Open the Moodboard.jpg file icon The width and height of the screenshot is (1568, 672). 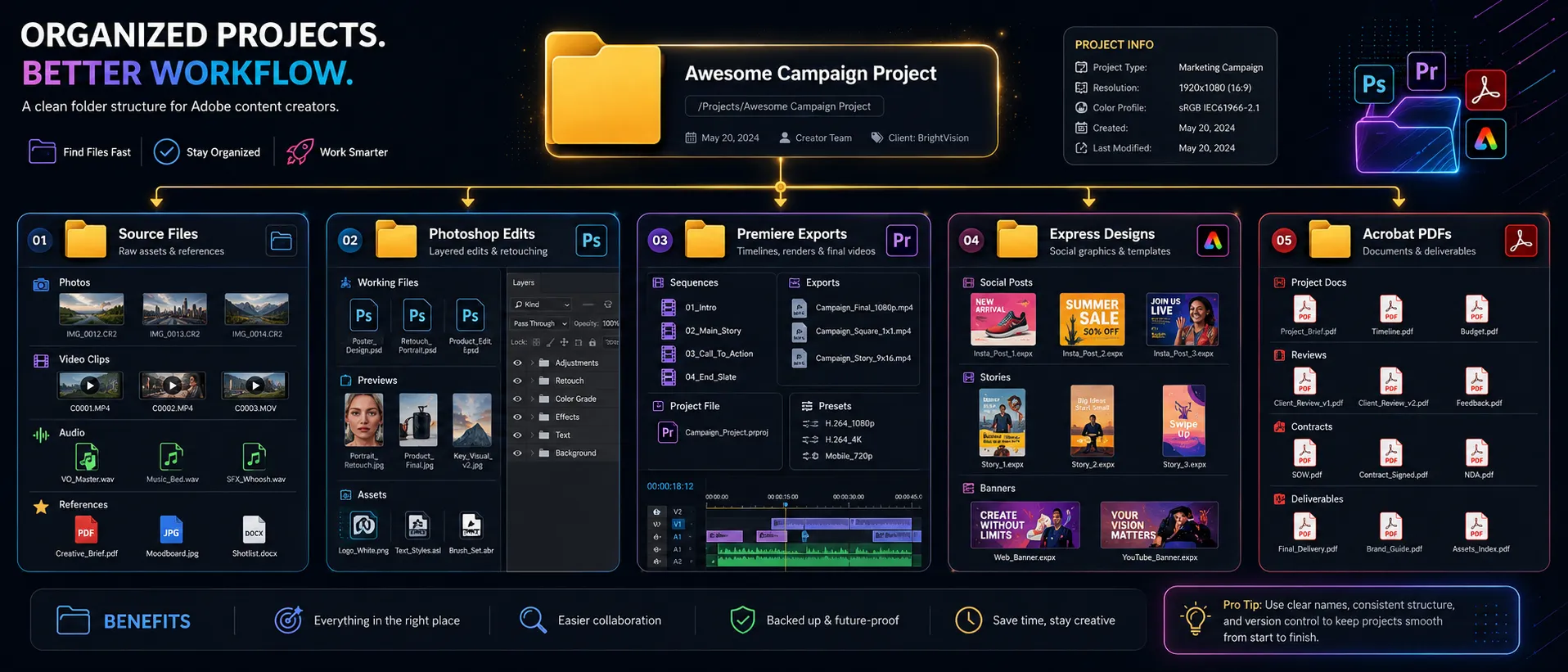[x=171, y=530]
